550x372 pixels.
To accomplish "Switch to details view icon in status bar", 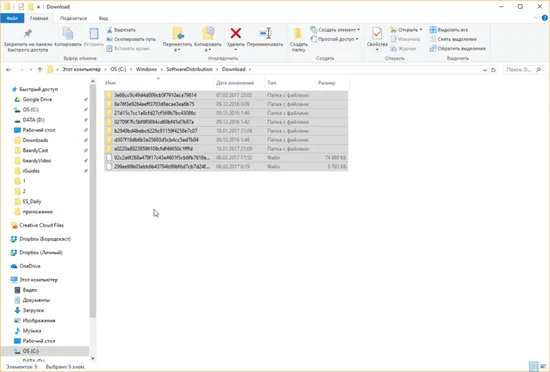I will point(534,367).
